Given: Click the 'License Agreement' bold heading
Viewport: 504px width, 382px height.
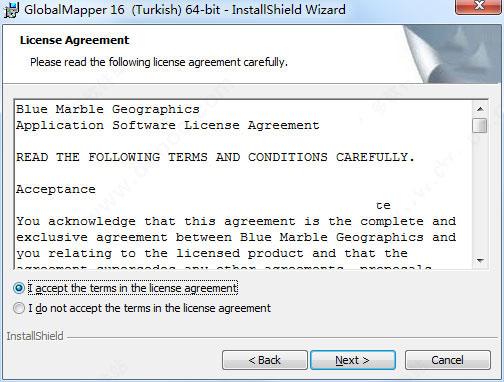Looking at the screenshot, I should pos(74,40).
